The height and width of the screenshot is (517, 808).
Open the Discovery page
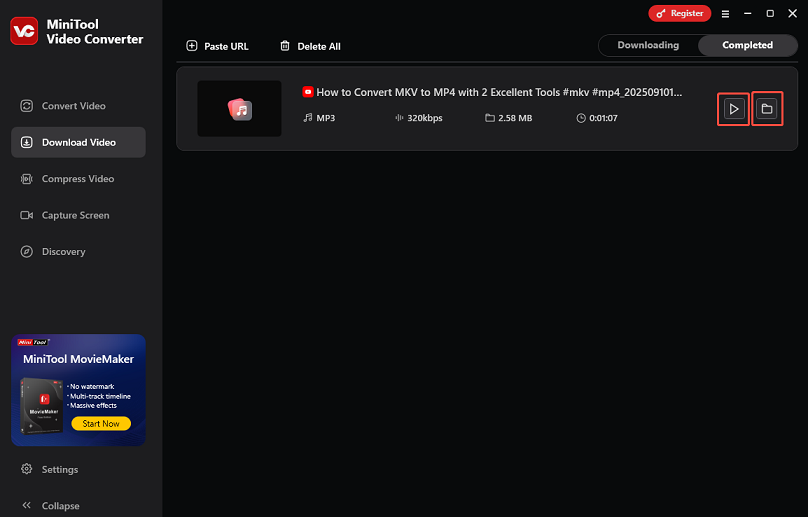(x=78, y=252)
